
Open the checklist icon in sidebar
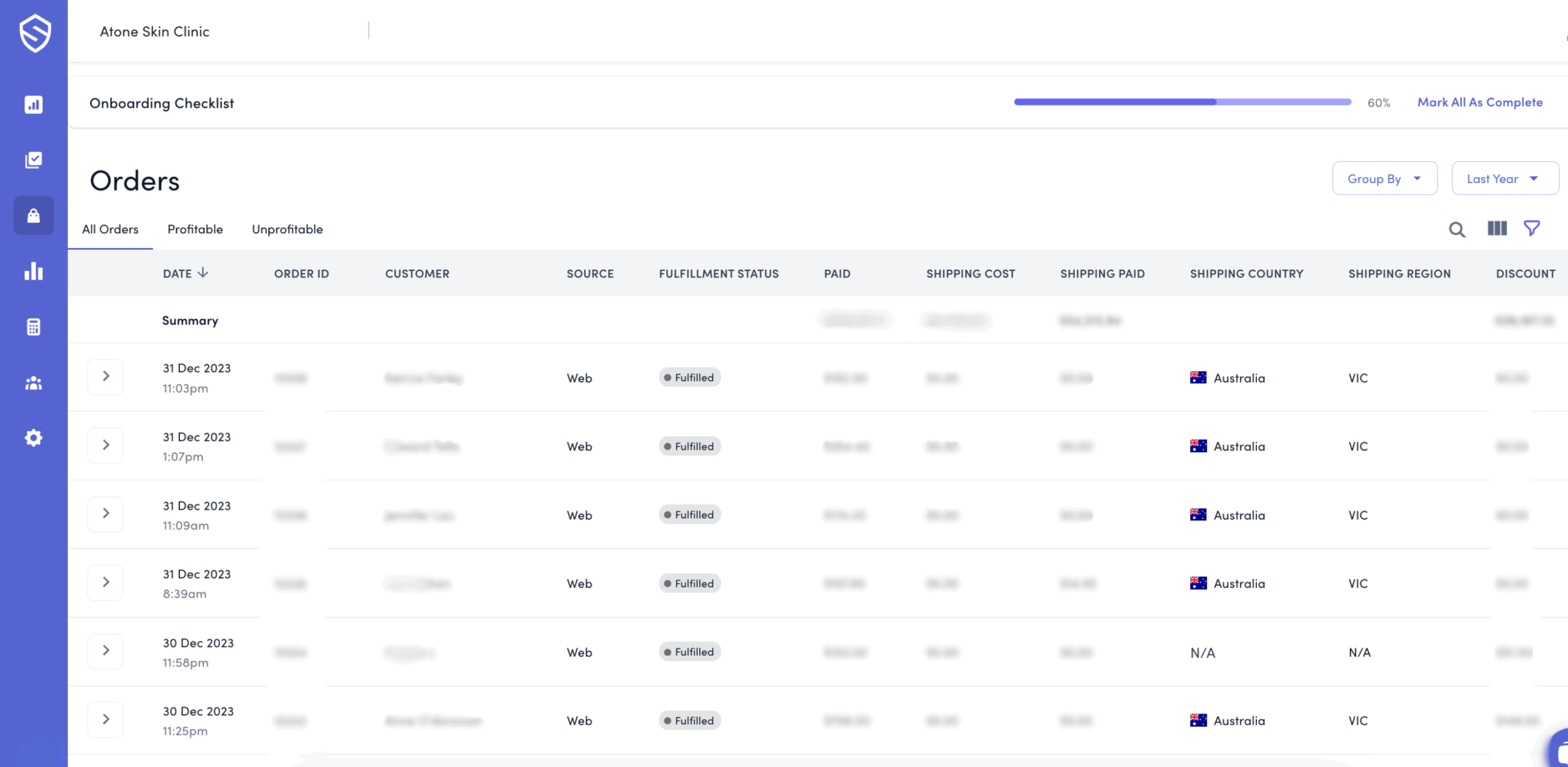[x=34, y=160]
